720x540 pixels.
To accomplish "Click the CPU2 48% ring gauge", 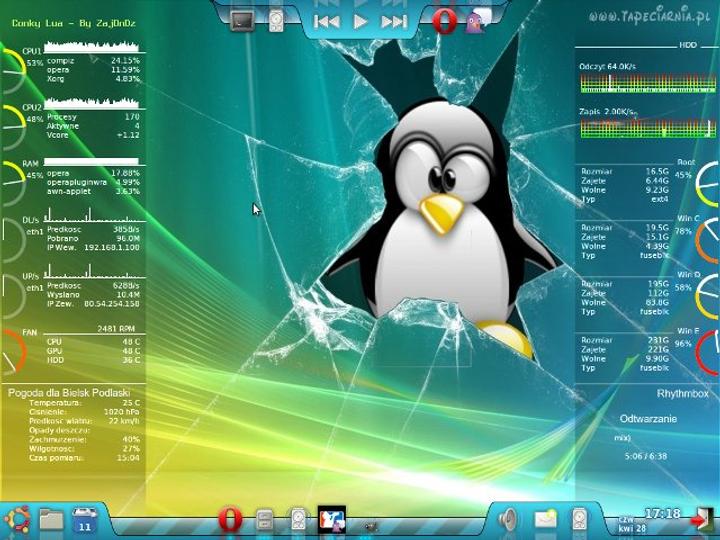I will (x=14, y=127).
